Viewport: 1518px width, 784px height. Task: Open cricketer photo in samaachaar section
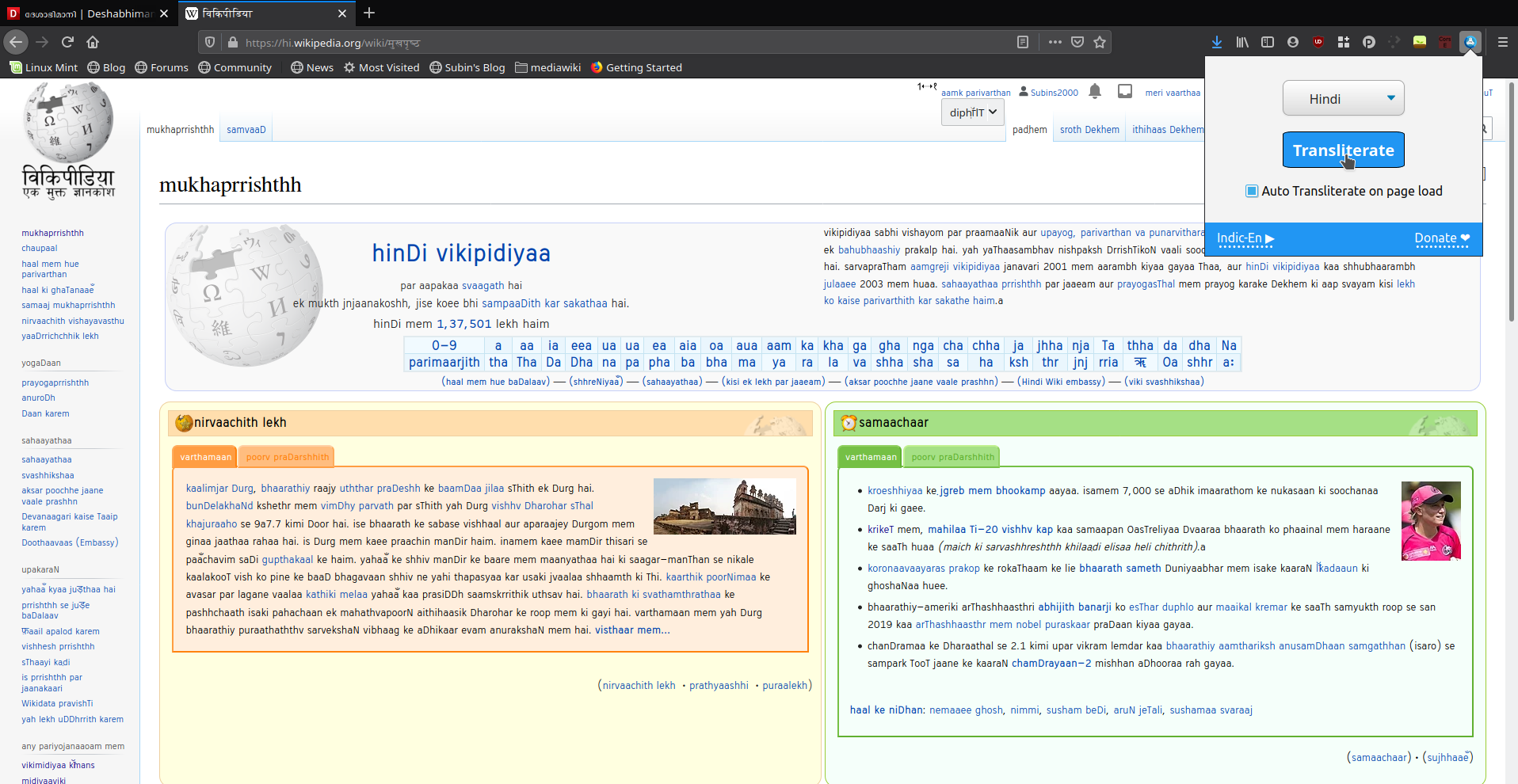(1431, 521)
